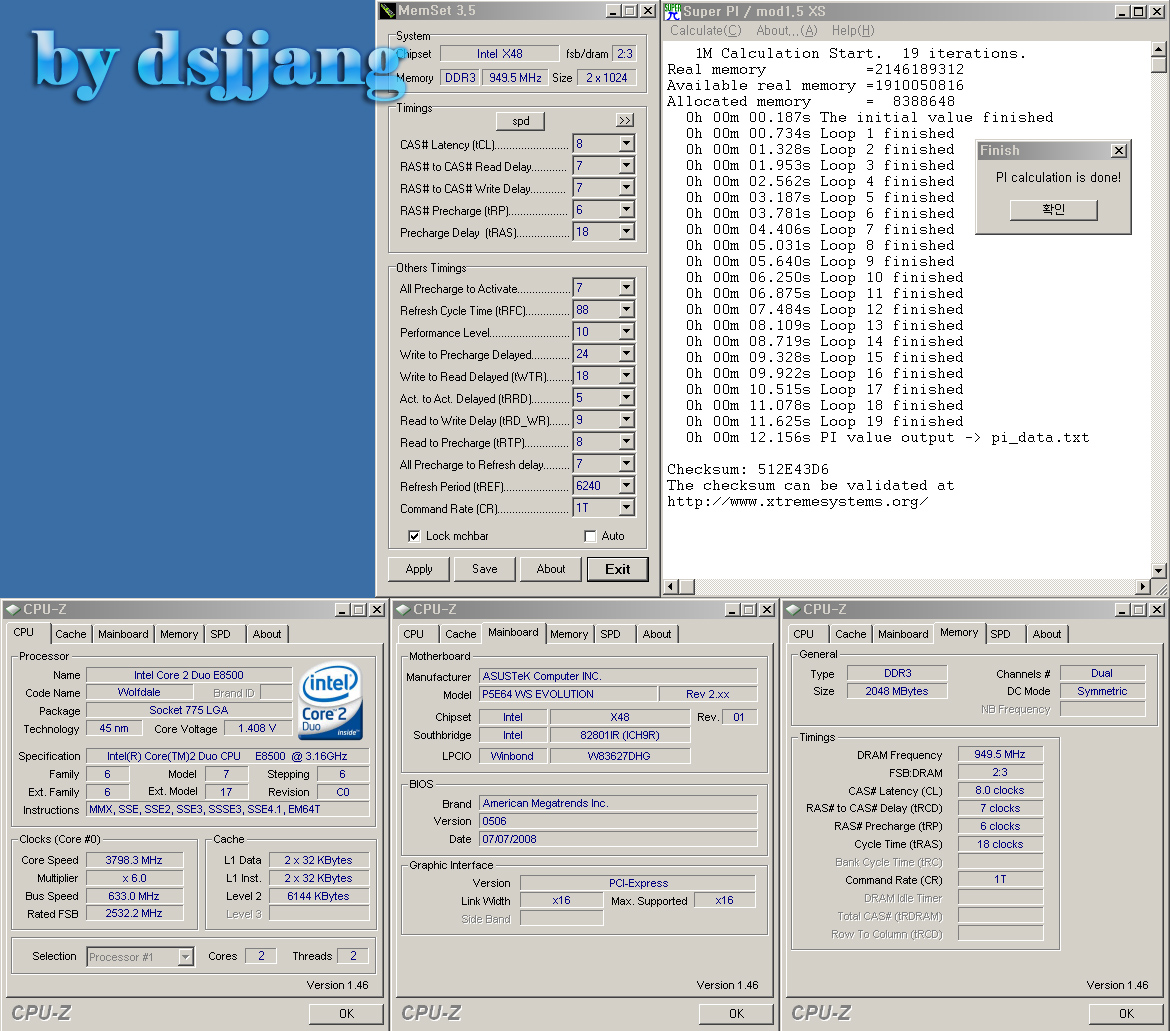Open the Precharge Delay (tRAS) dropdown
The image size is (1170, 1031).
tap(627, 232)
